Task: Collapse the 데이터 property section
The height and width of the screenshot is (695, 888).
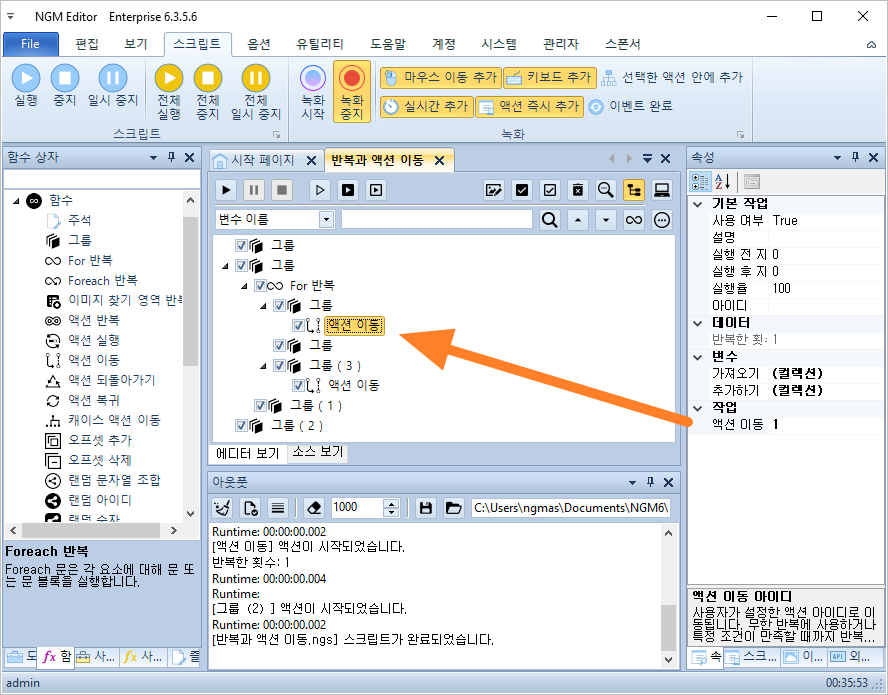Action: tap(698, 323)
